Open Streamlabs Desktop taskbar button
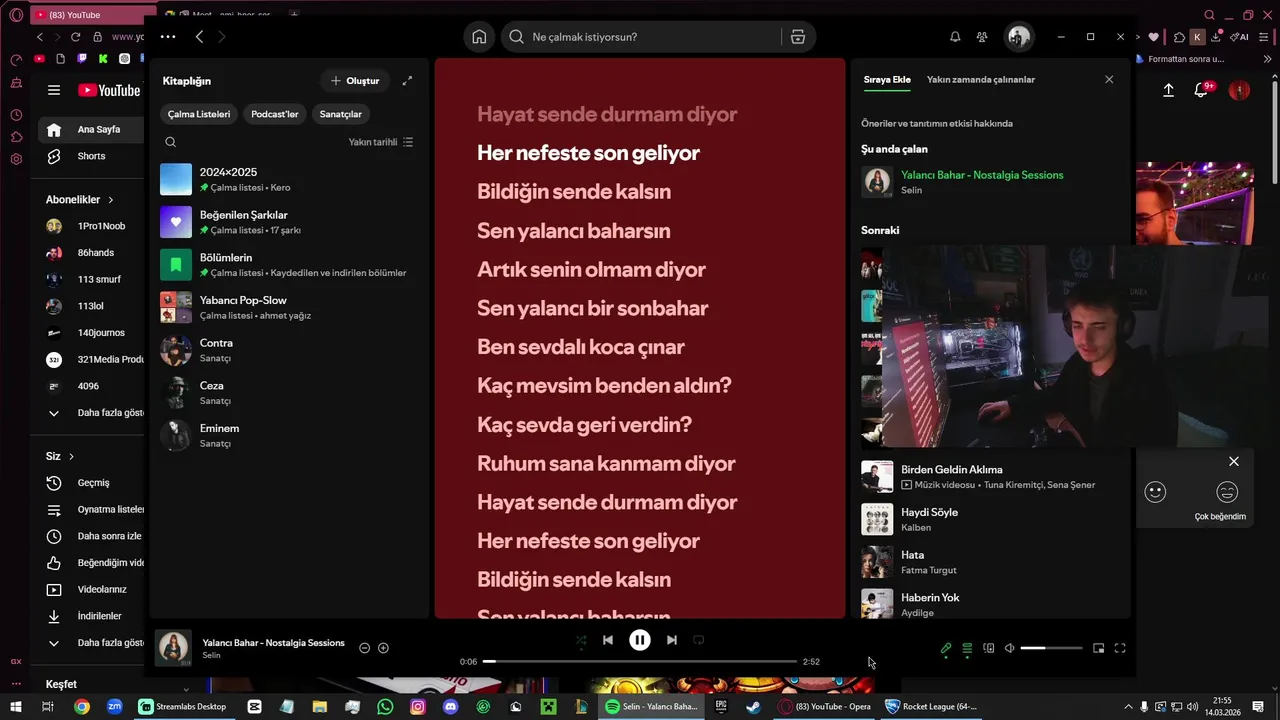 pyautogui.click(x=183, y=707)
